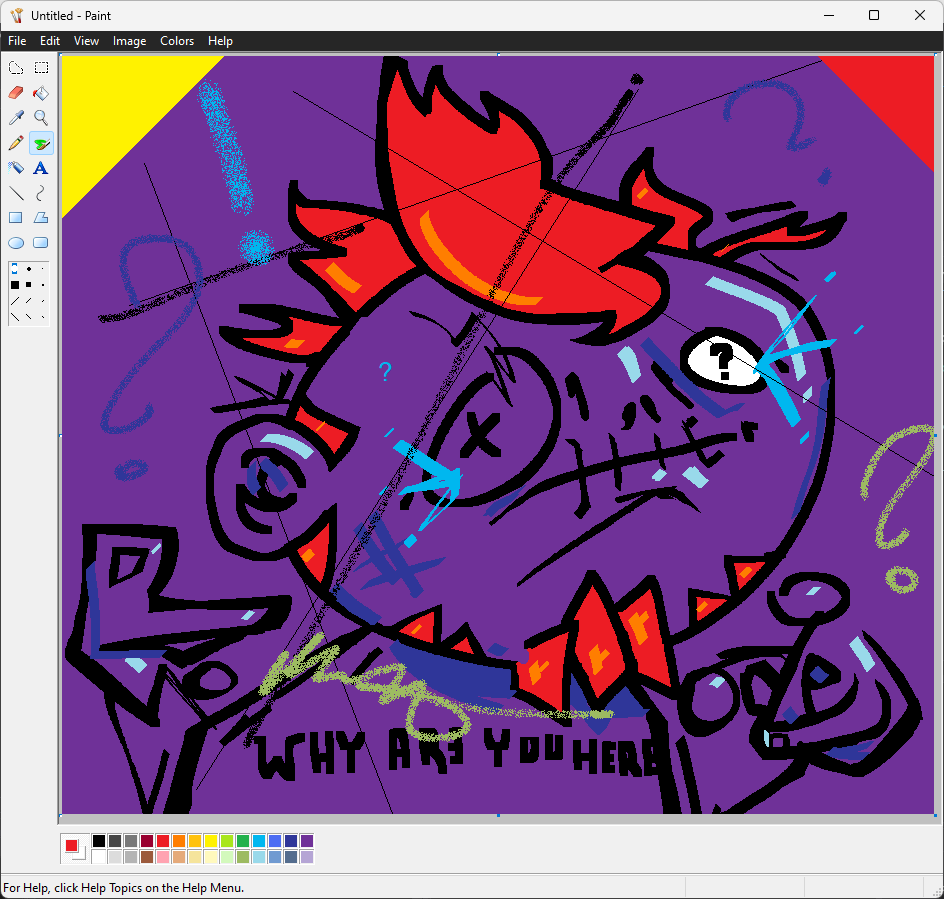Activate the Fill With Color bucket
Screen dimensions: 944x899
pos(41,93)
